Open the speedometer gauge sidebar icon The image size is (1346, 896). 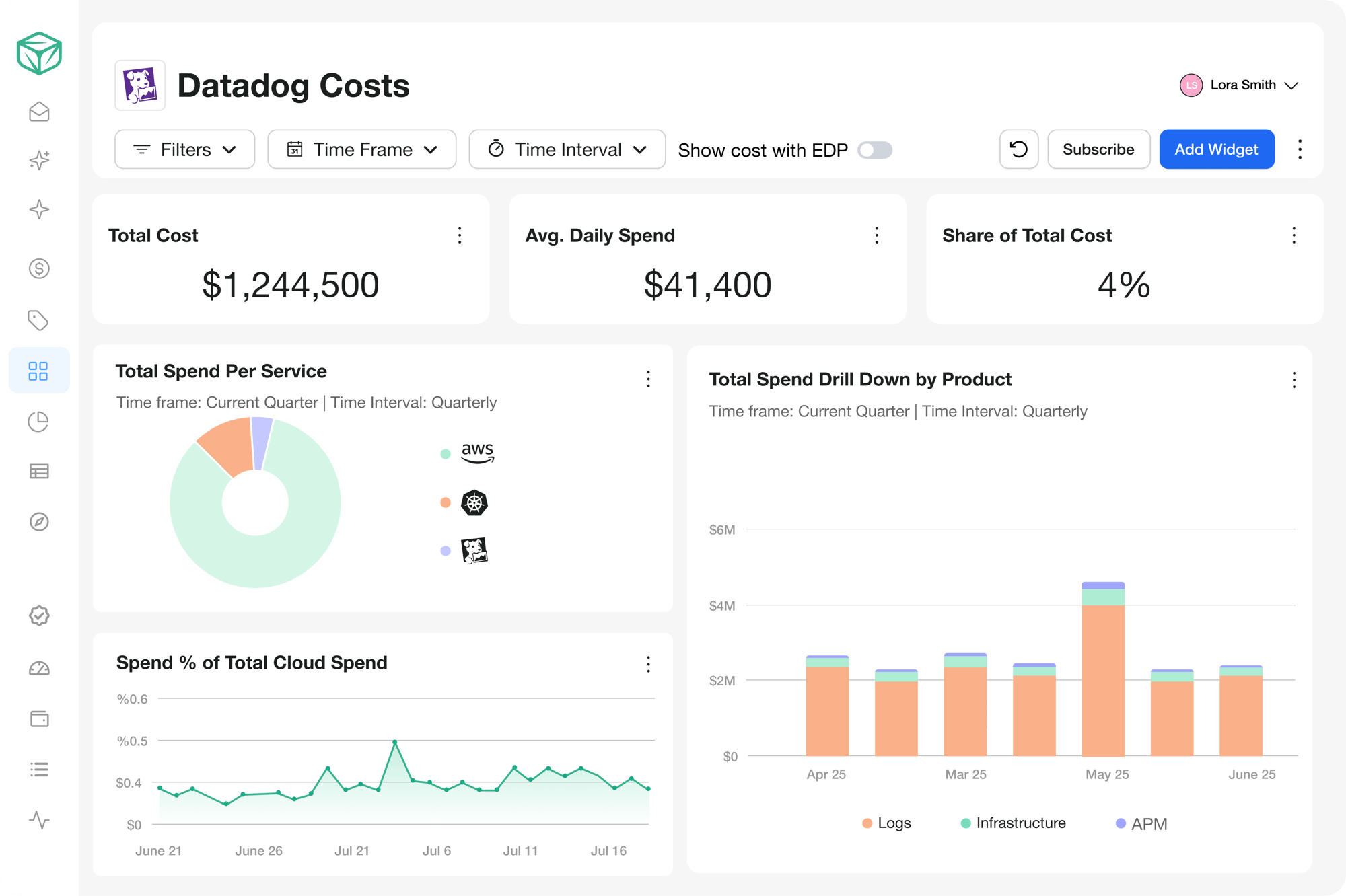coord(39,668)
